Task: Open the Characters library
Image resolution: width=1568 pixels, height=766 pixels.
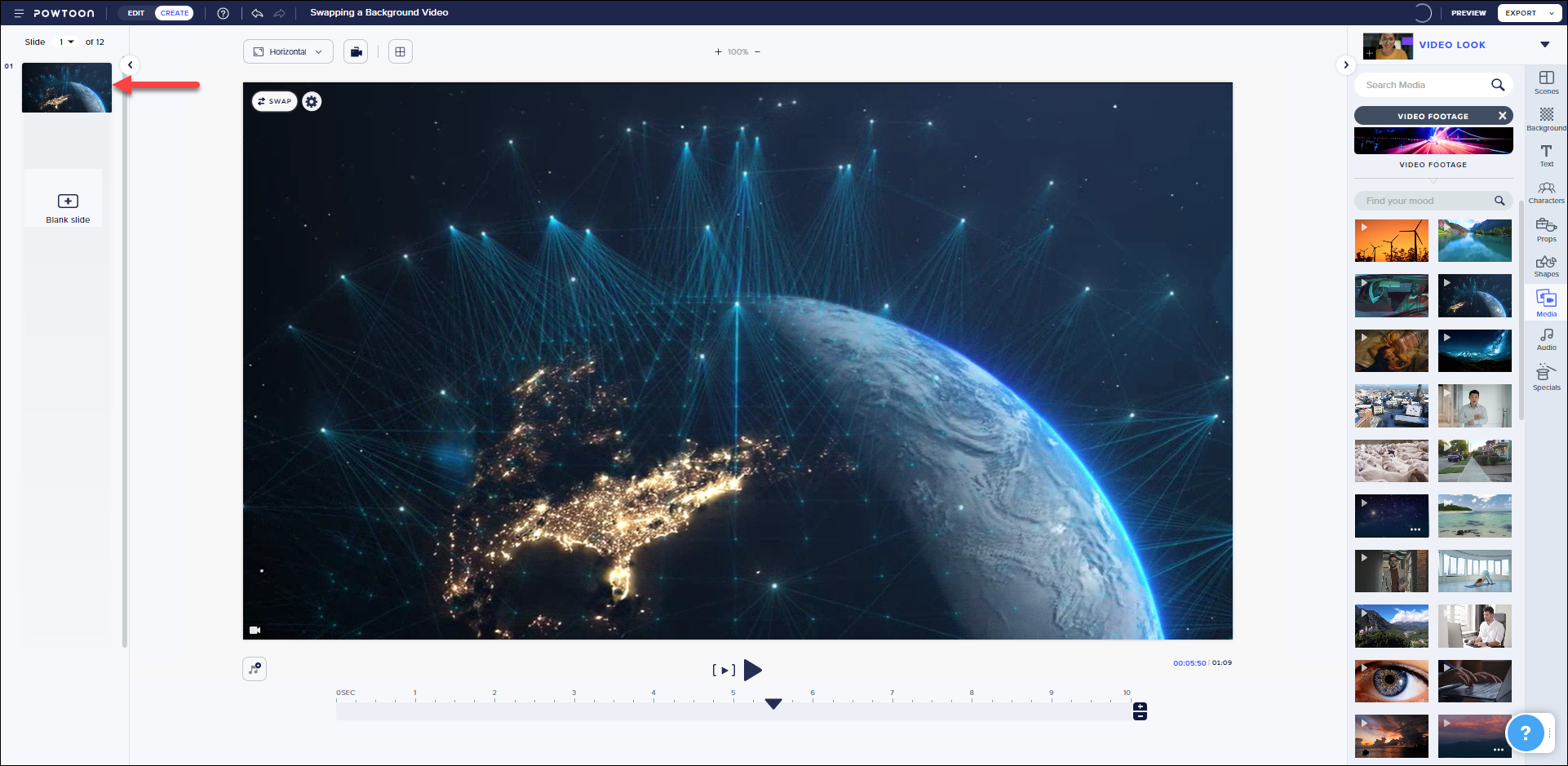Action: pyautogui.click(x=1546, y=193)
